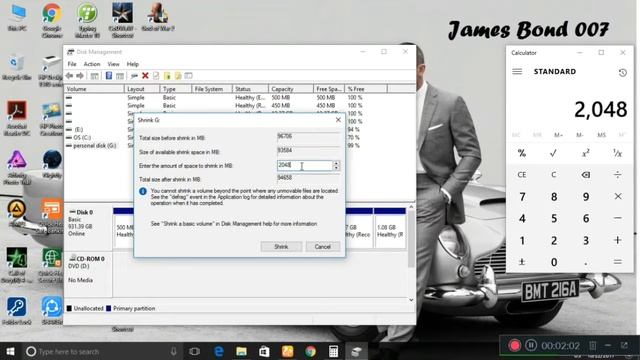Click the microphone icon in search box

[173, 351]
